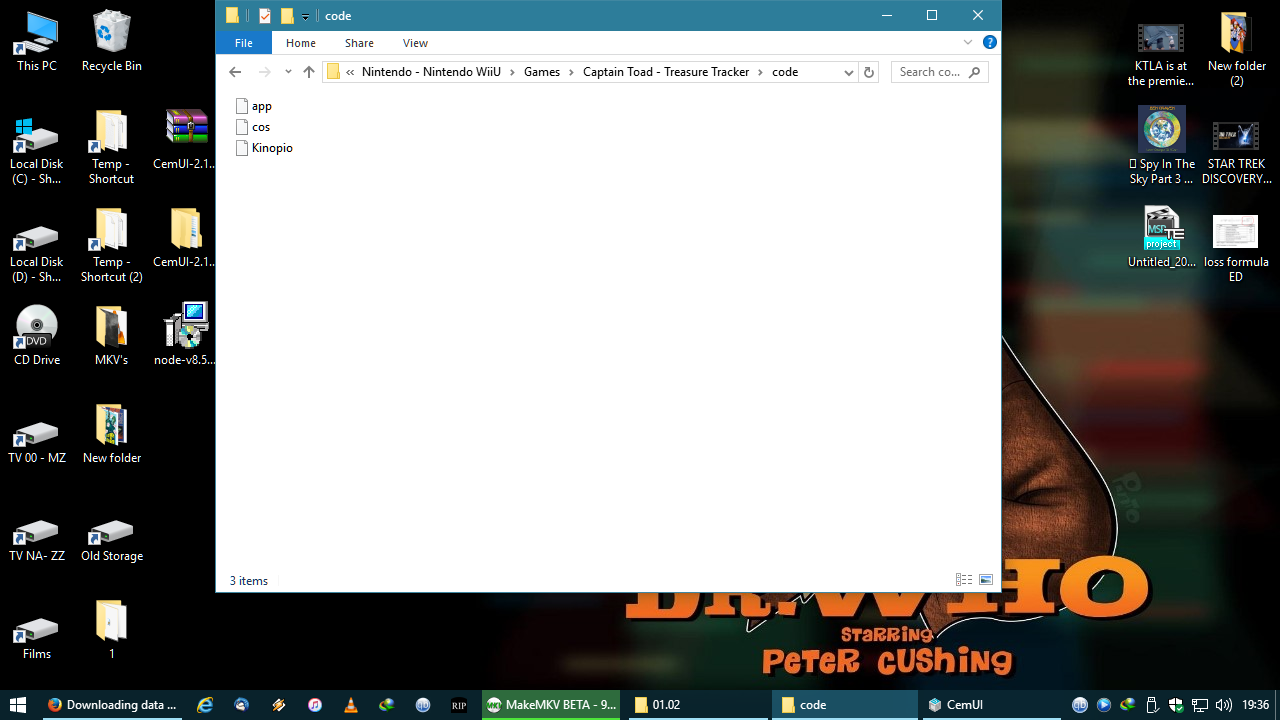The height and width of the screenshot is (720, 1280).
Task: Open iTunes from the taskbar
Action: point(314,705)
